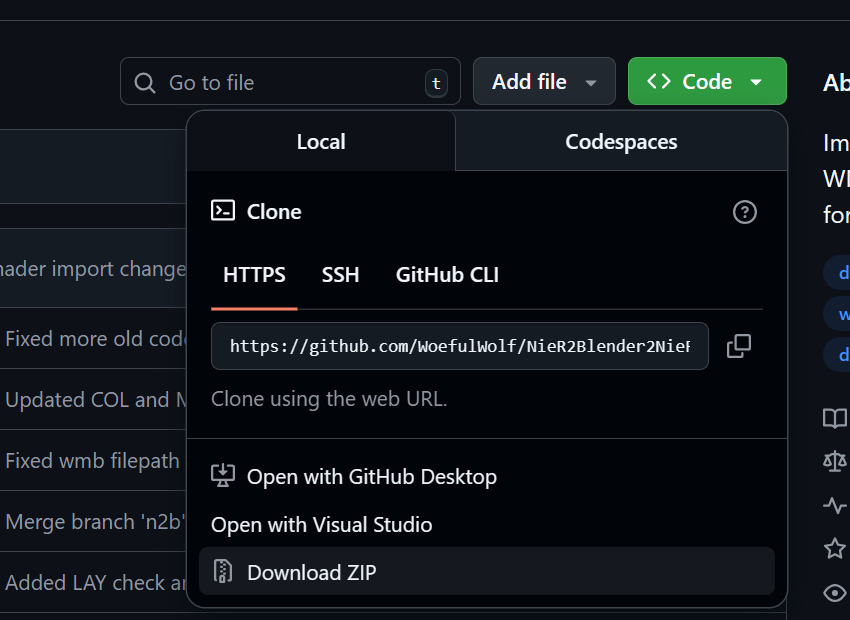This screenshot has height=620, width=850.
Task: Open with GitHub Desktop
Action: [371, 477]
